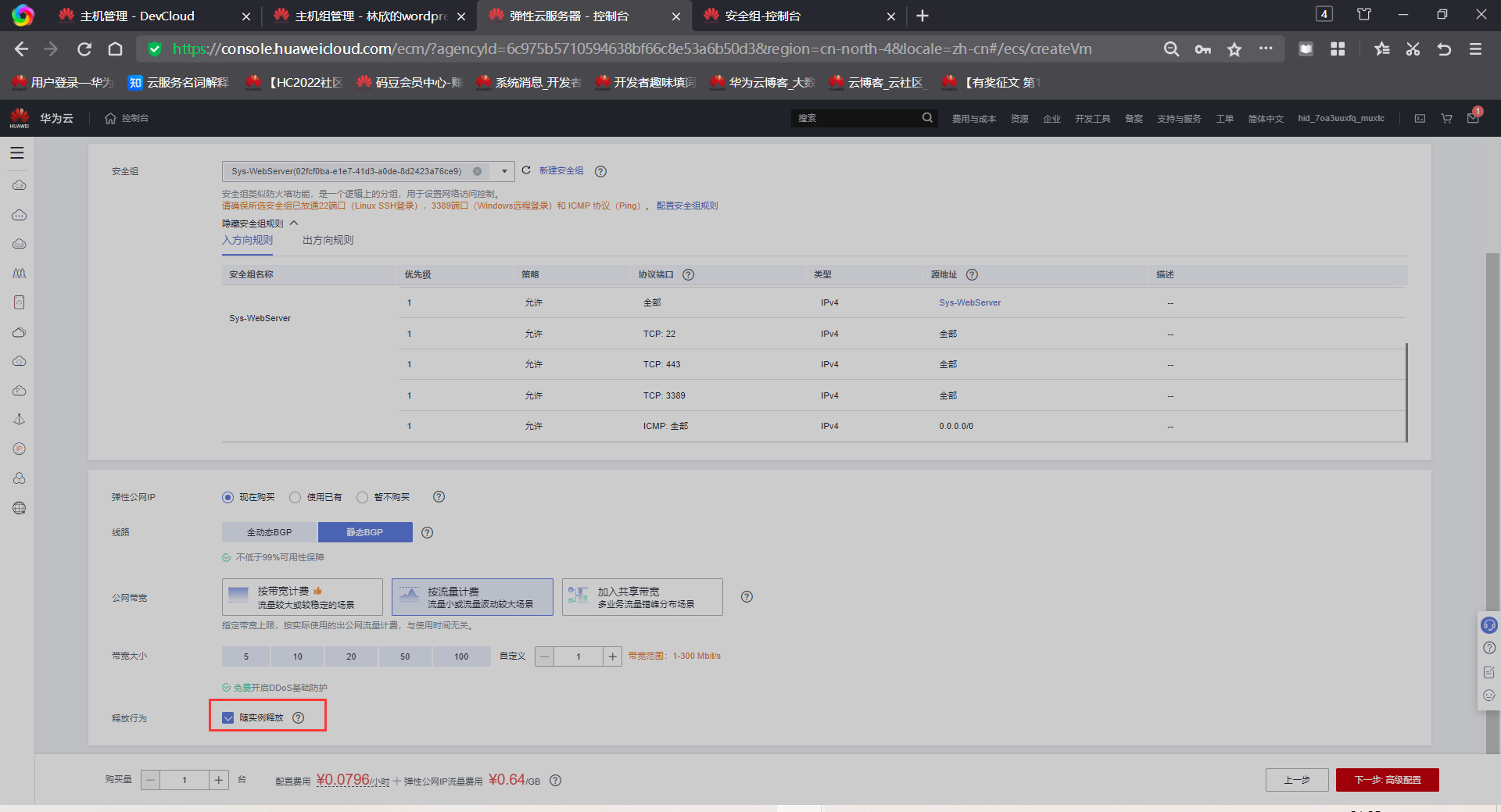Switch to the 出方向规则 tab
Viewport: 1501px width, 812px height.
328,240
